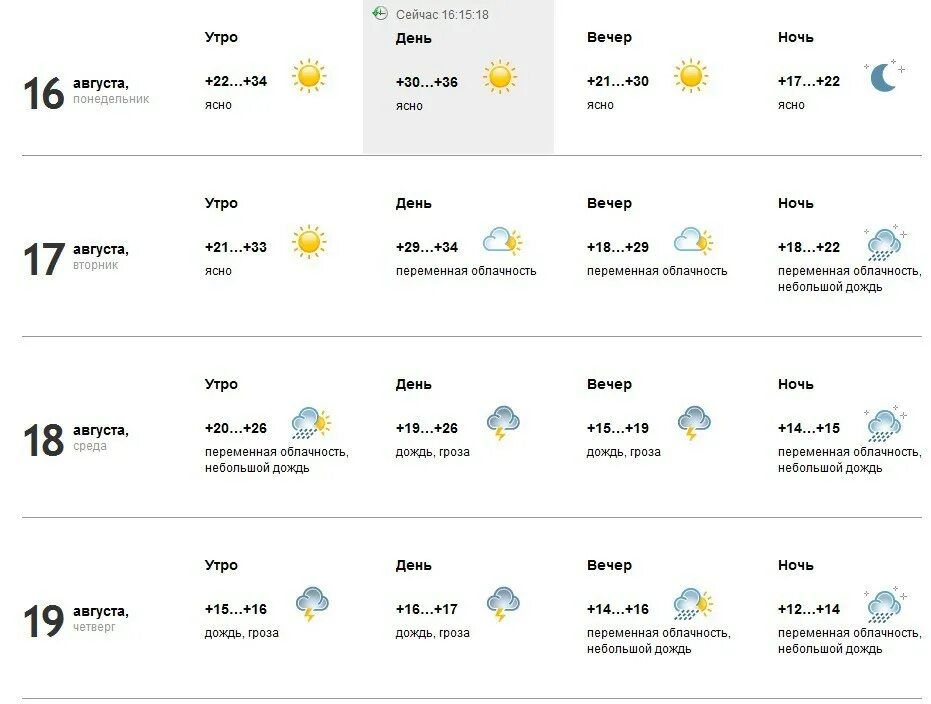Screen dimensions: 931x704
Task: Click partly cloudy icon for August 17 День
Action: point(502,241)
